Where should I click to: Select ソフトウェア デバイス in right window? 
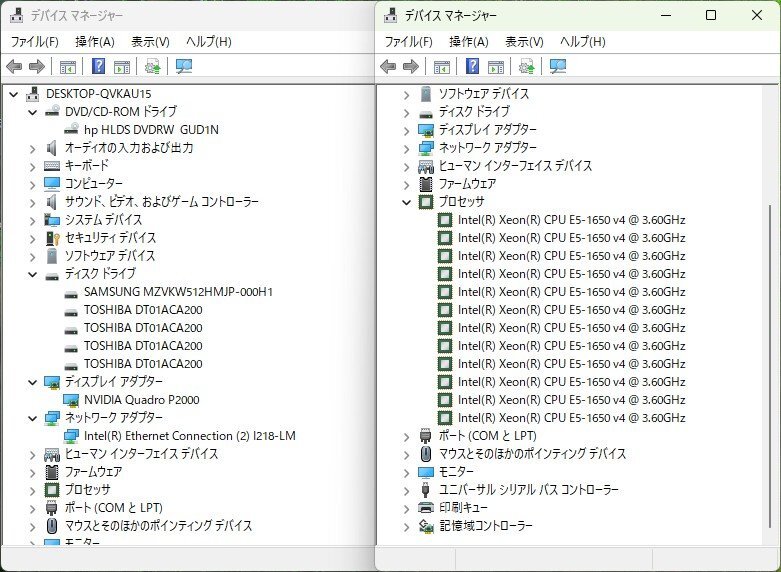pyautogui.click(x=483, y=94)
